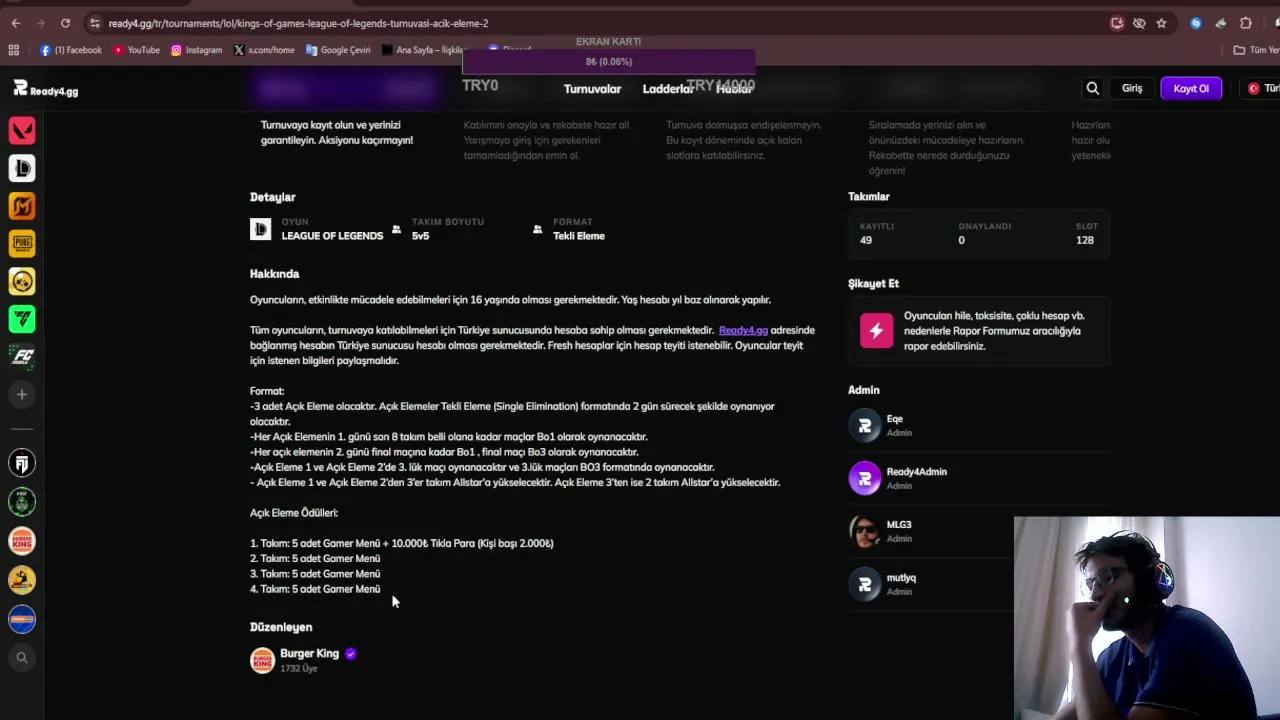Click the 5v5 team size text

coord(420,236)
